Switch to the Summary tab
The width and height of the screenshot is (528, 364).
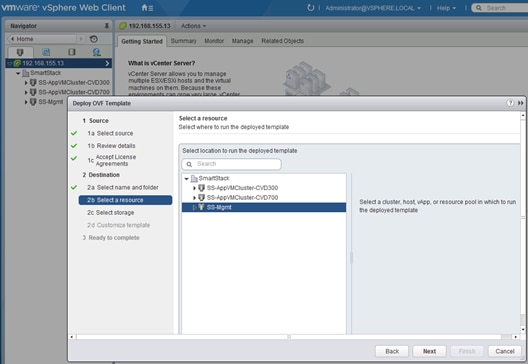[x=184, y=41]
